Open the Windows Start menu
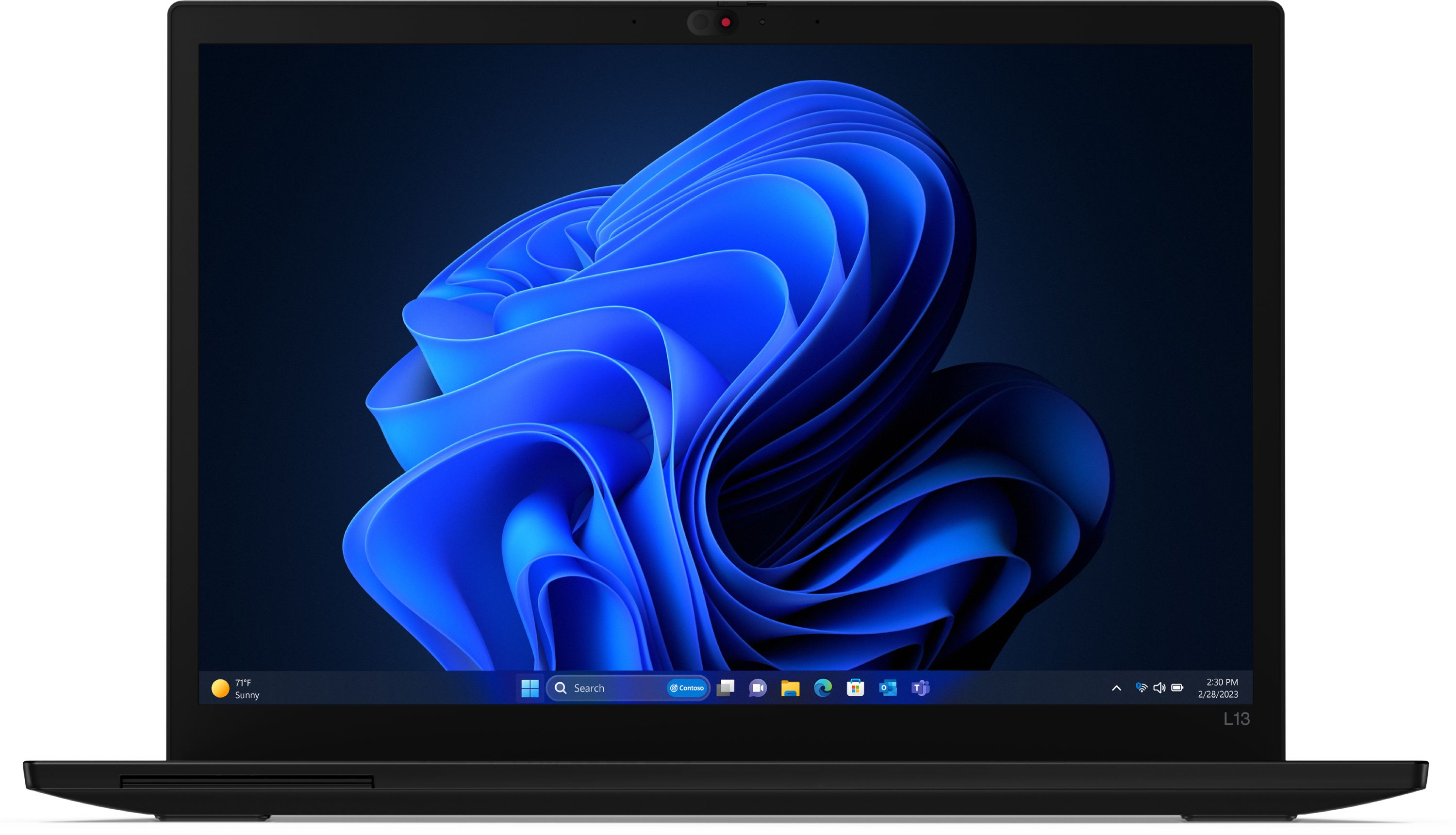The height and width of the screenshot is (835, 1456). pos(529,688)
